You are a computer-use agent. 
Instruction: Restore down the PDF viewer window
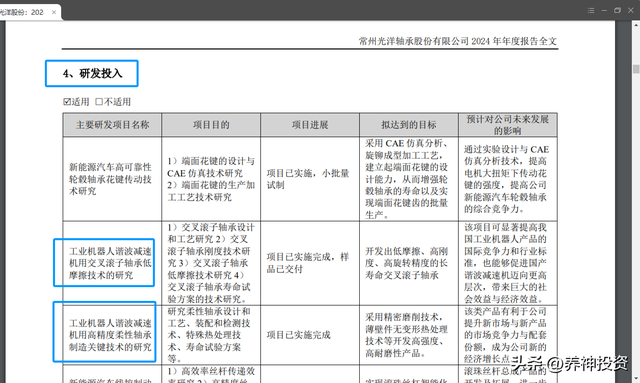click(x=618, y=11)
